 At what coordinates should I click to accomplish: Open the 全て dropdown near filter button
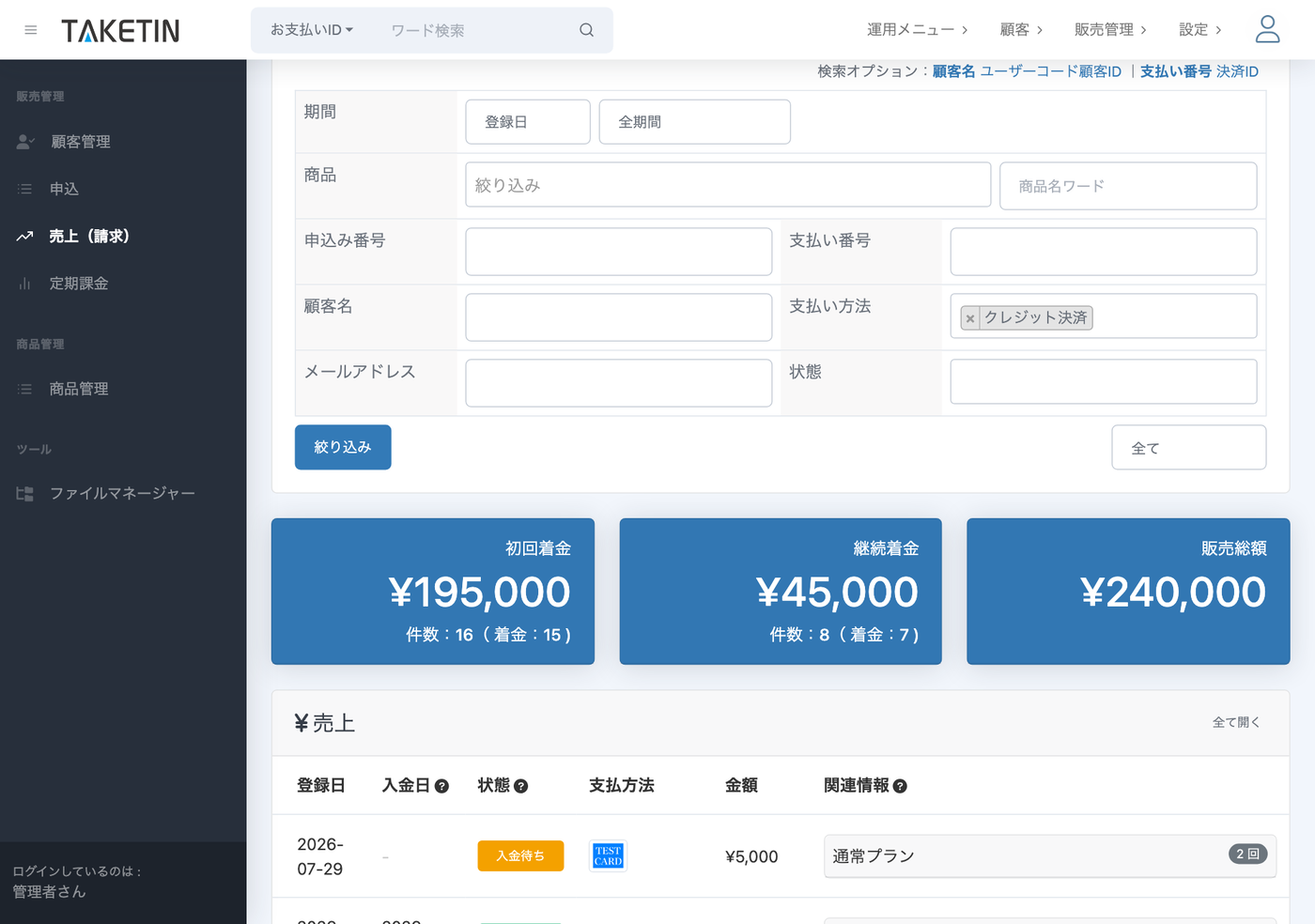click(1188, 448)
